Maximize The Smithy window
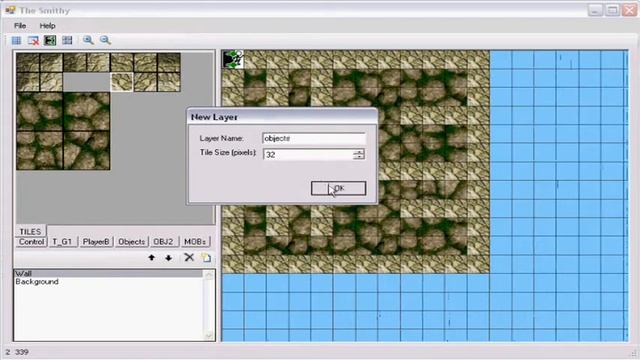Screen dimensions: 640x360 (612, 10)
